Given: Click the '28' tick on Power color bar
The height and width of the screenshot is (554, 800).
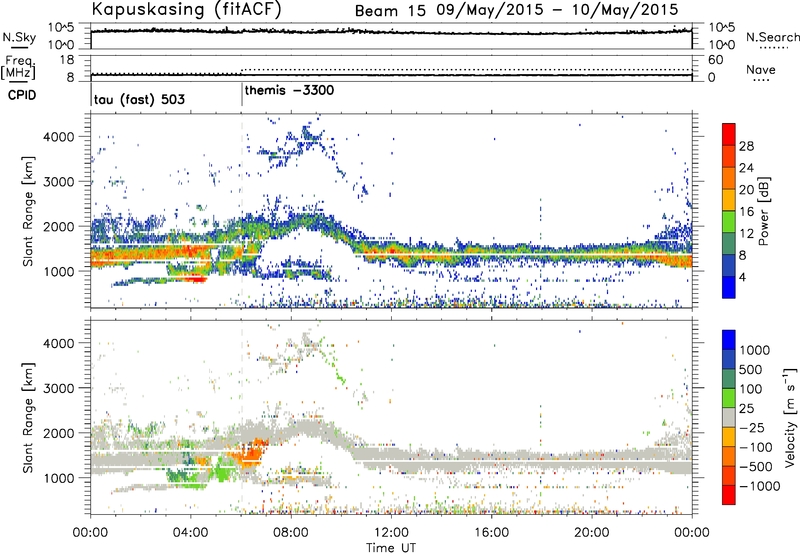Looking at the screenshot, I should [746, 146].
